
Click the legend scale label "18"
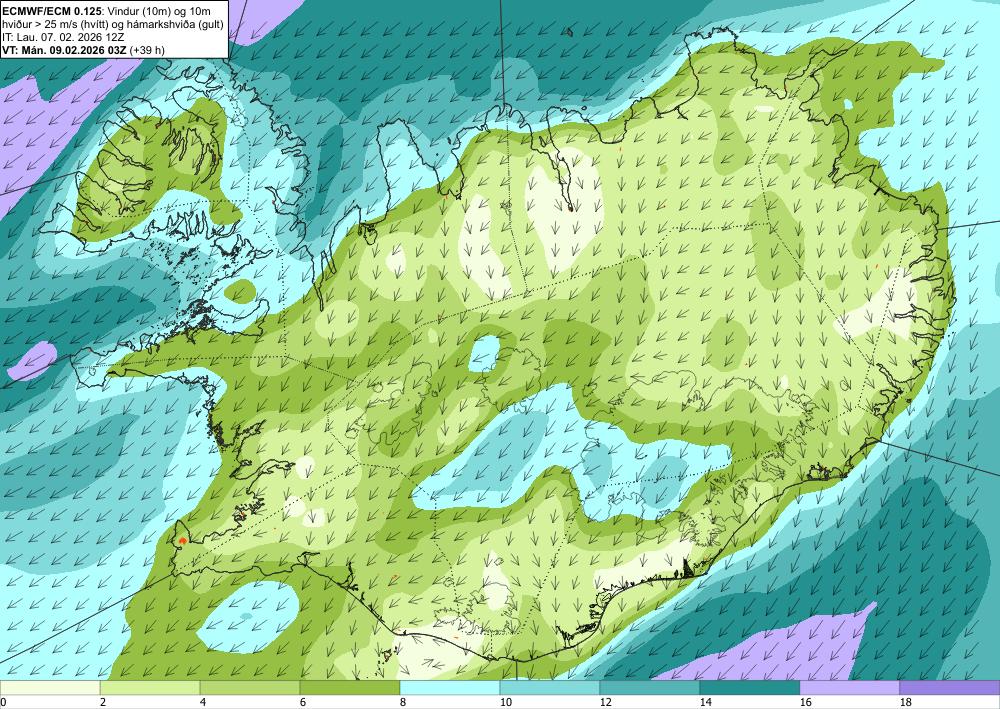point(906,702)
